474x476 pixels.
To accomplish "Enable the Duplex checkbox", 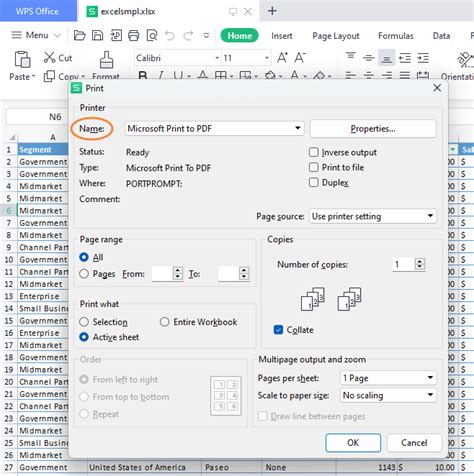I will (314, 182).
